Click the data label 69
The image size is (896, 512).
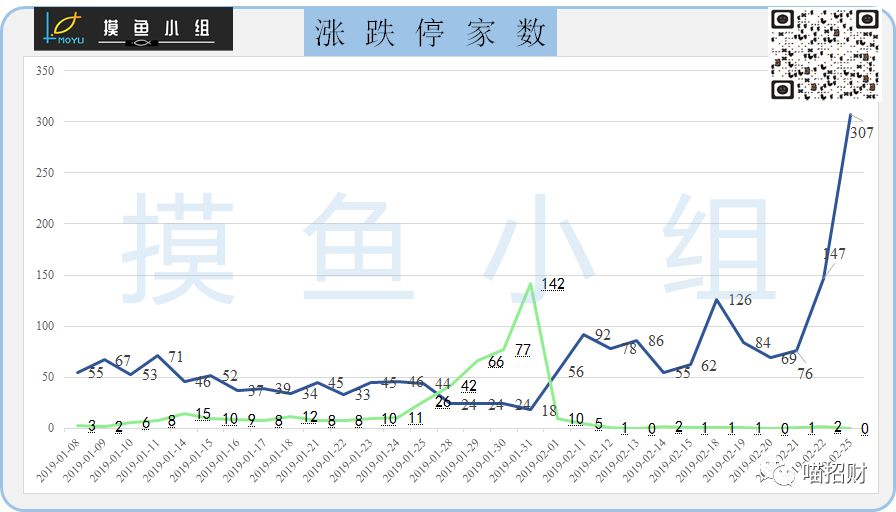pyautogui.click(x=789, y=359)
